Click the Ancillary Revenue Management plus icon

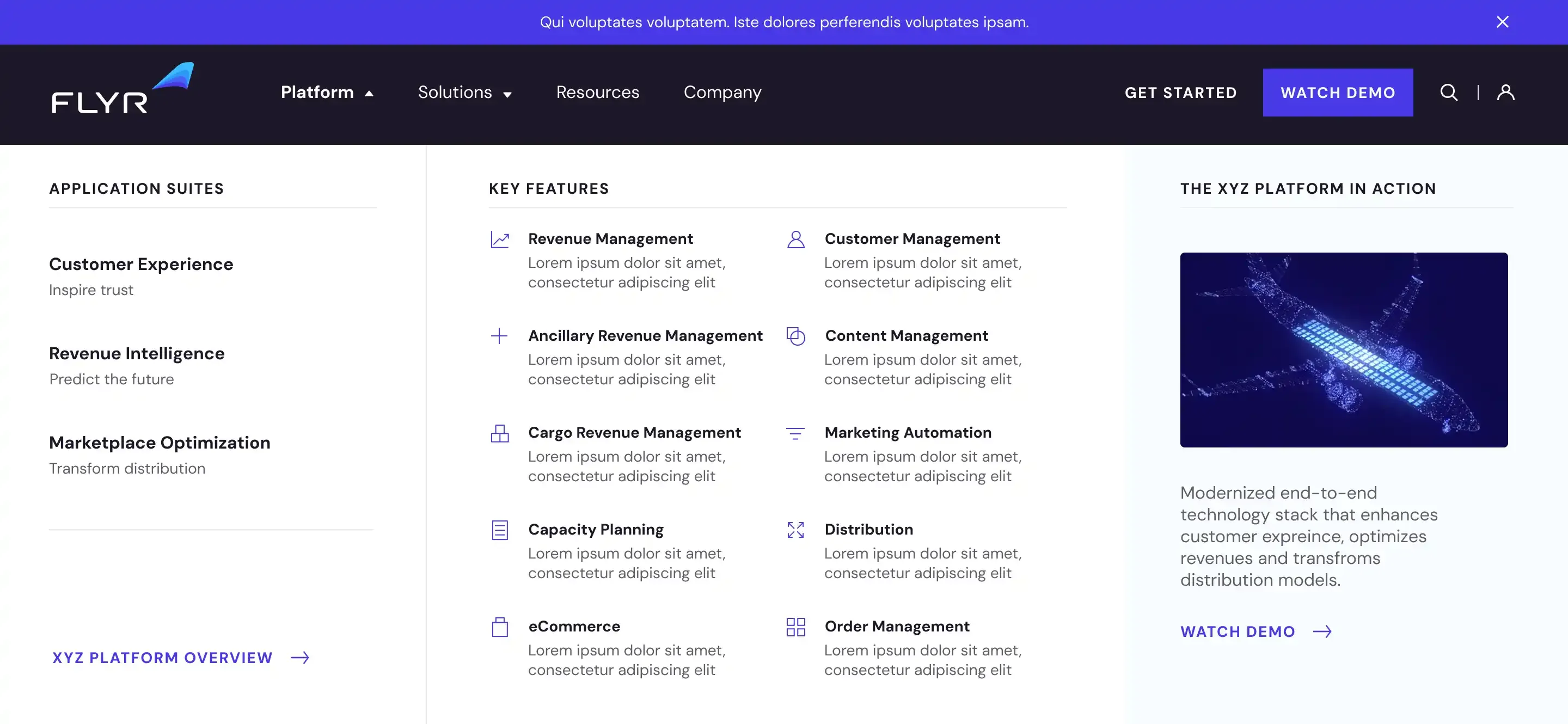[499, 336]
